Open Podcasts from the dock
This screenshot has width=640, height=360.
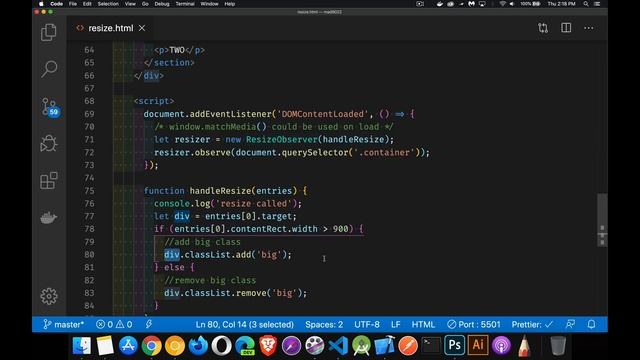point(501,346)
